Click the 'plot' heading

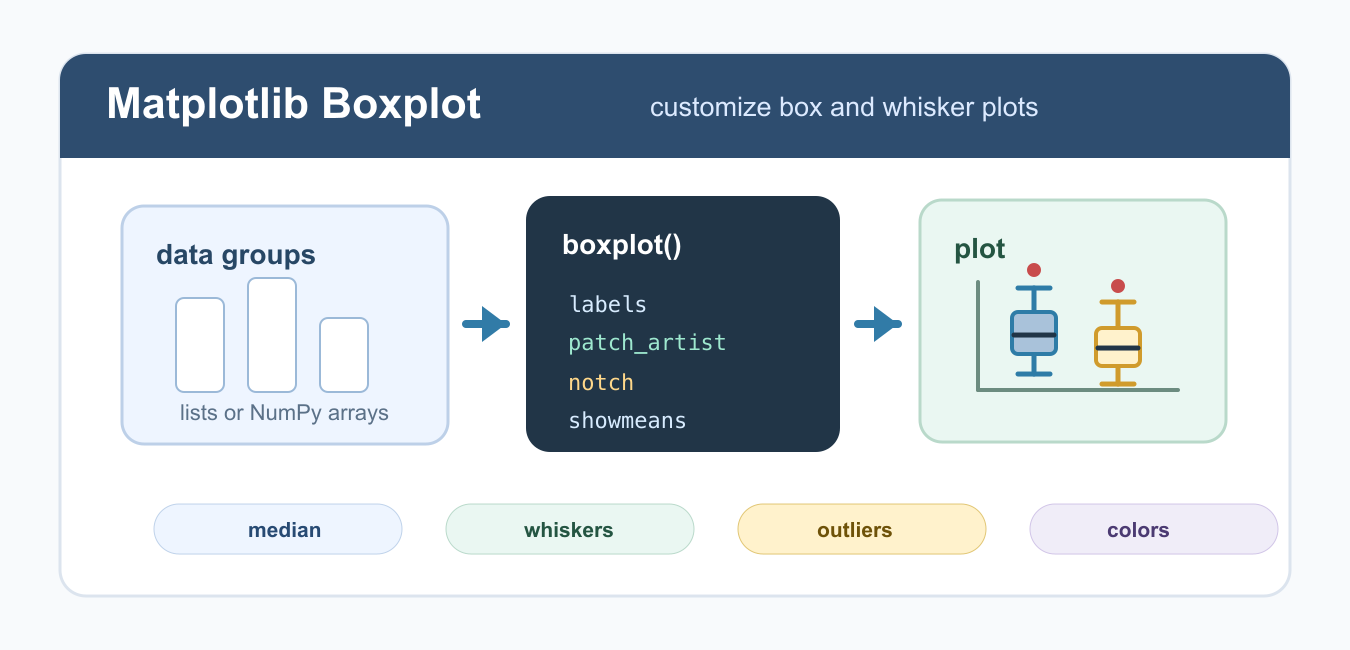980,249
